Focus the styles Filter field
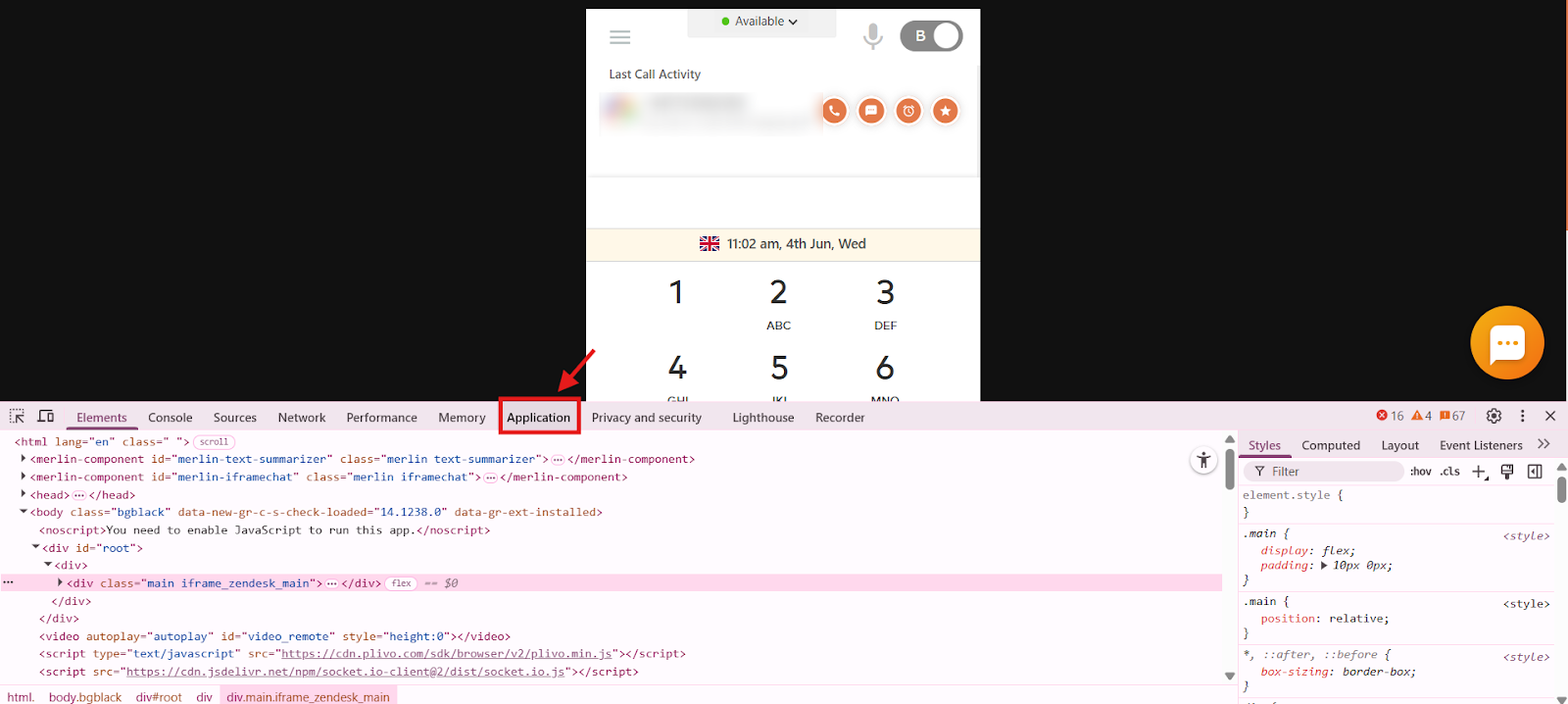Image resolution: width=1568 pixels, height=704 pixels. pos(1324,472)
